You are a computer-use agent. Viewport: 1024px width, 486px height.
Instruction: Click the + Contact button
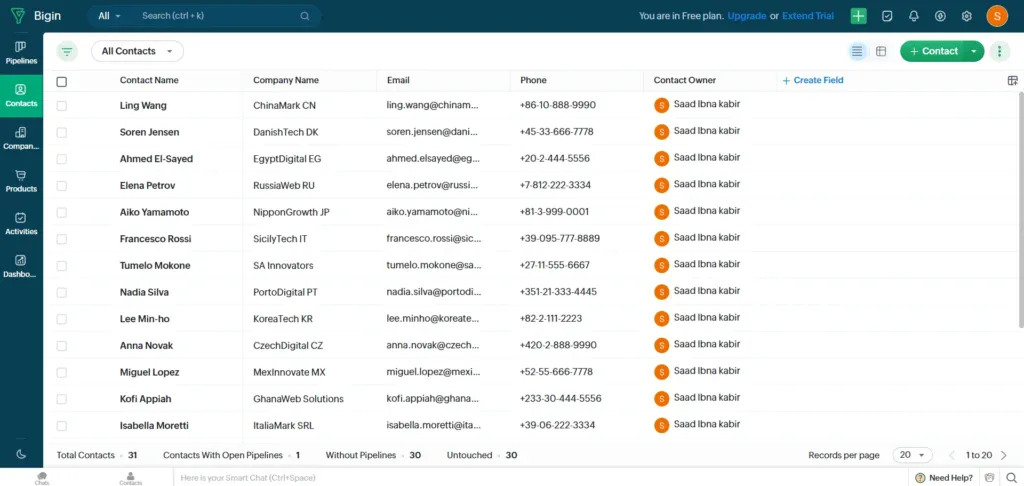pos(933,51)
